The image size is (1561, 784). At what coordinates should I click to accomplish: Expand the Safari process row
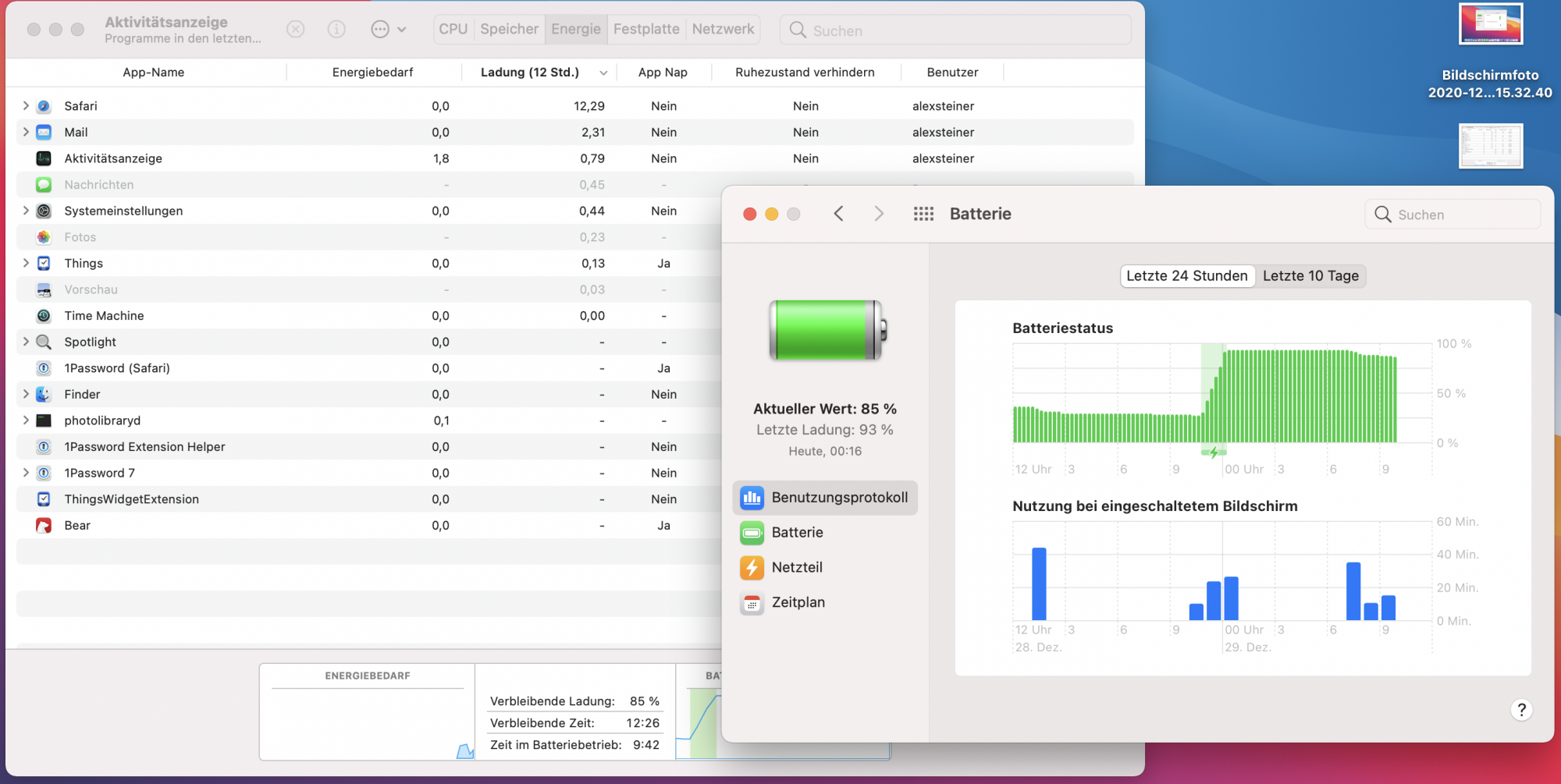click(x=26, y=106)
